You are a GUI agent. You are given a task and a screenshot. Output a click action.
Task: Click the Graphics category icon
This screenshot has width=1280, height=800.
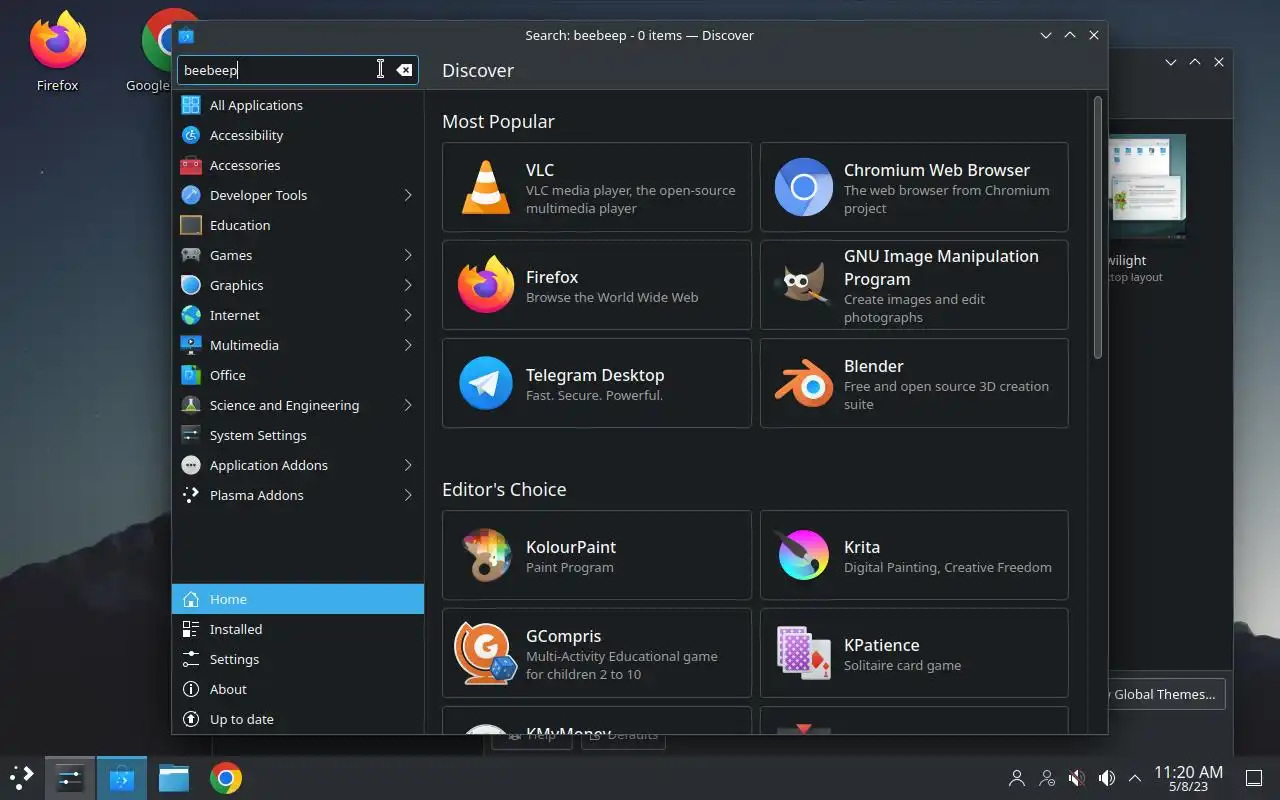coord(191,285)
